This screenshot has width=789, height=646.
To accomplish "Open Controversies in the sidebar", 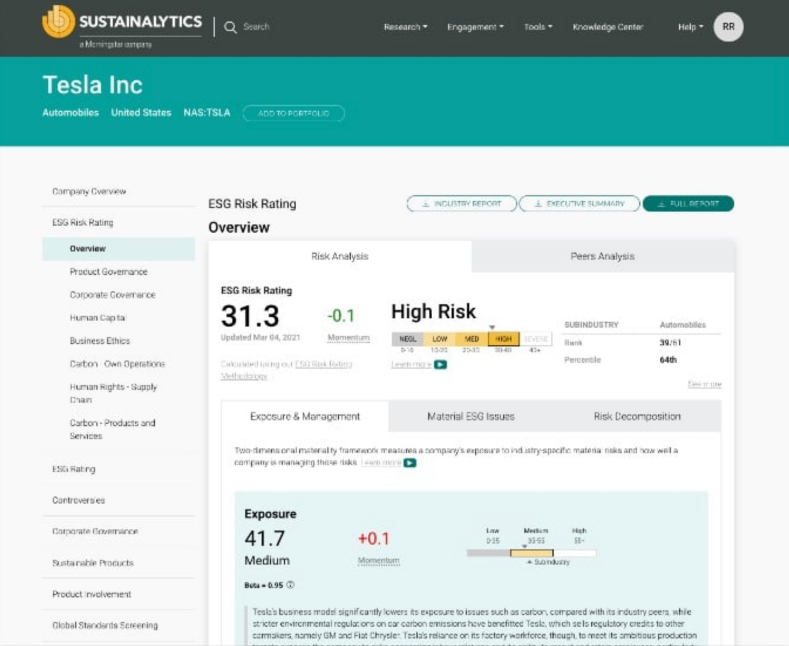I will point(78,500).
